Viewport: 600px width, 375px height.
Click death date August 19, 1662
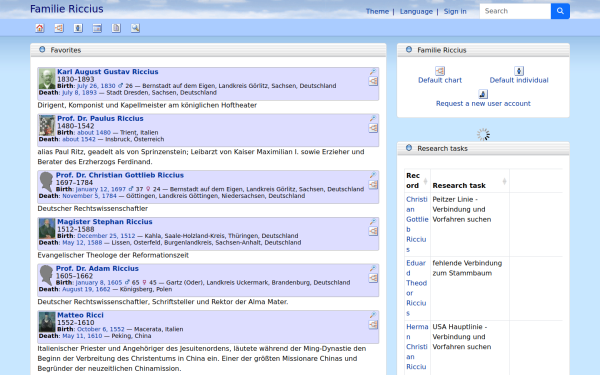point(86,289)
